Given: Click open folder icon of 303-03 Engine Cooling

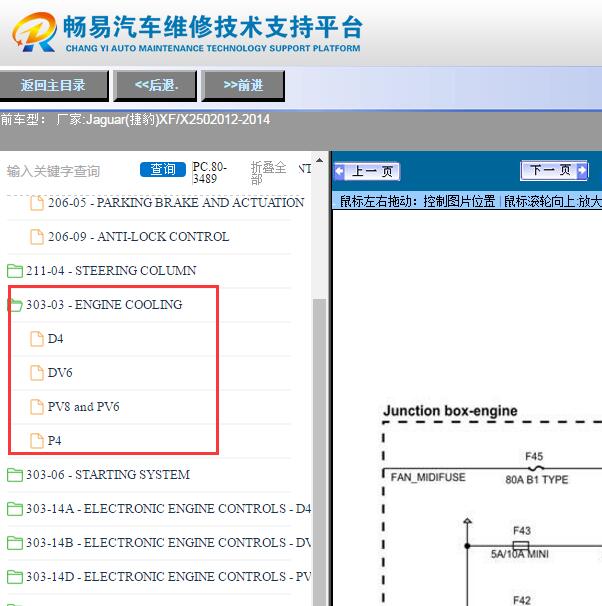Looking at the screenshot, I should (15, 305).
